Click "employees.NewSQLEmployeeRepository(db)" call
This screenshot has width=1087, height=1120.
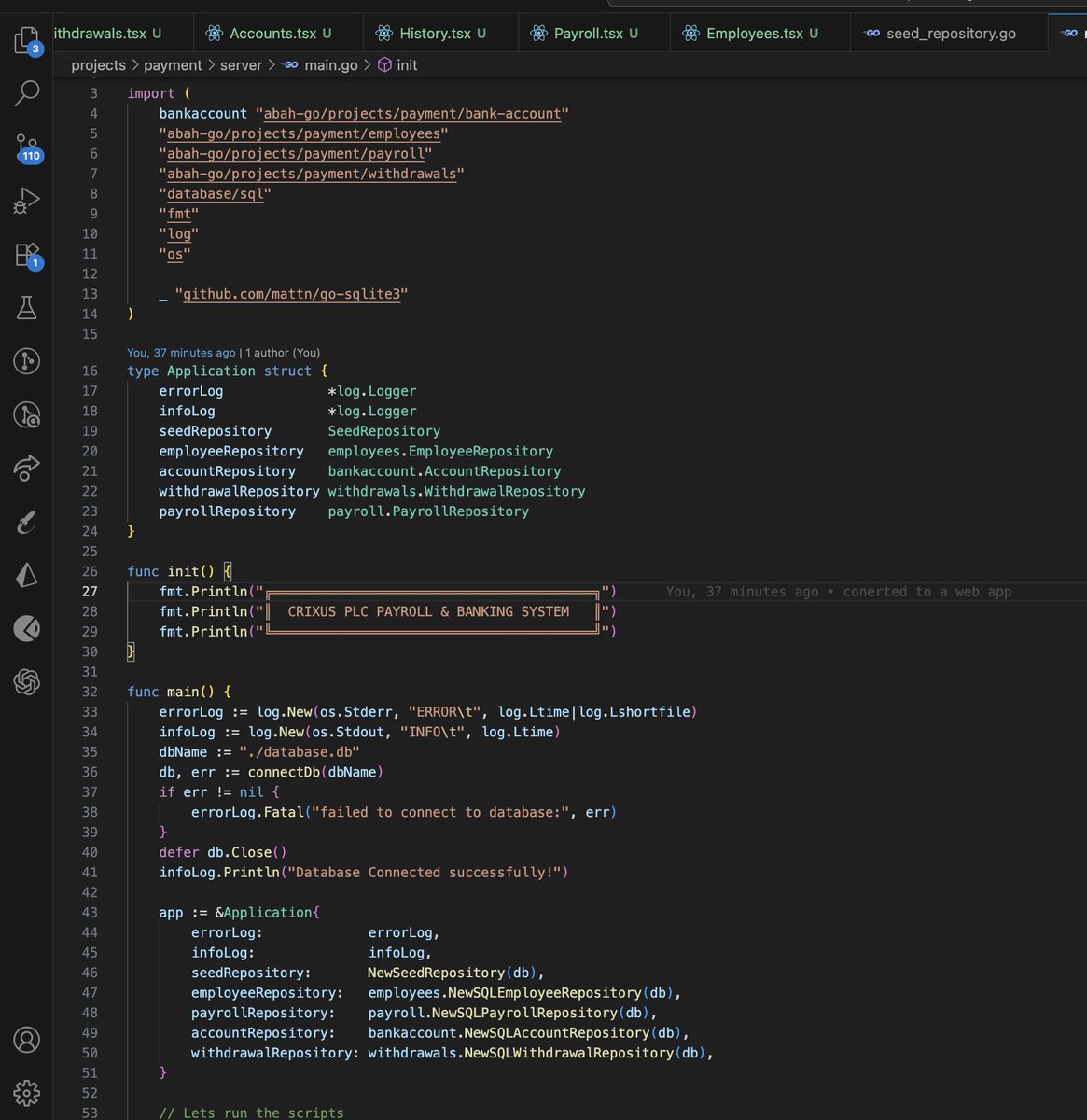(x=521, y=993)
